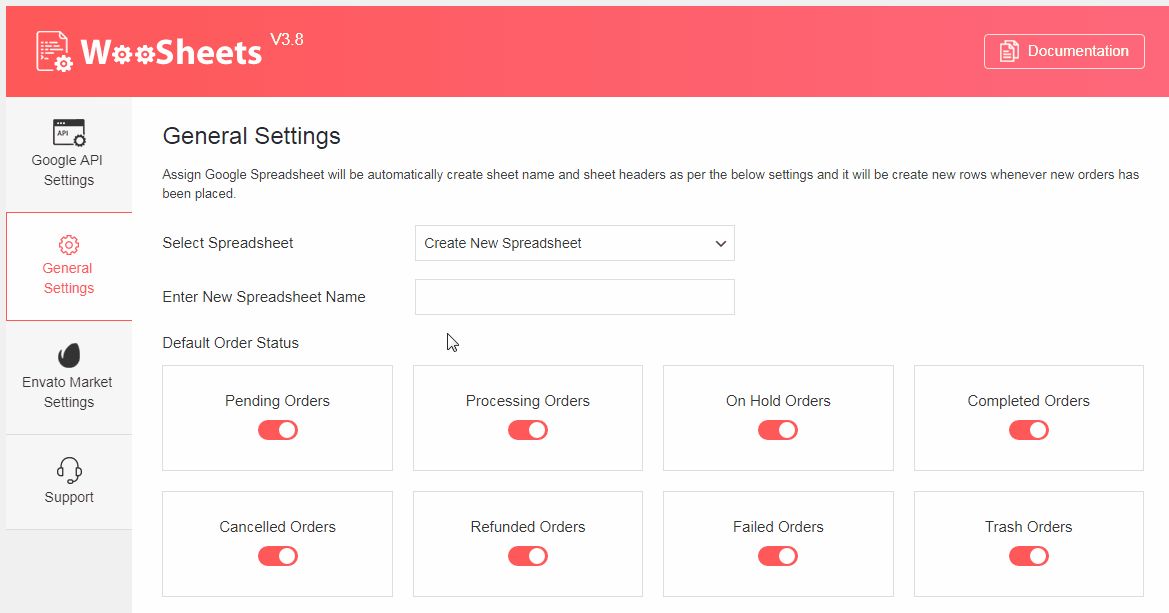
Task: Click the Envato Market leaf icon
Action: coord(69,356)
